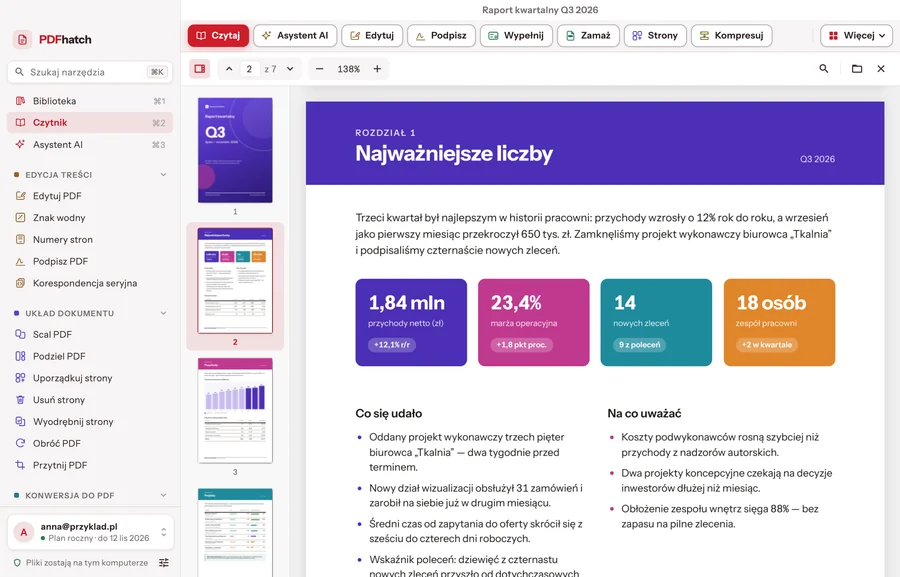Collapse the Konwersja do PDF section
Viewport: 900px width, 577px height.
tap(163, 495)
